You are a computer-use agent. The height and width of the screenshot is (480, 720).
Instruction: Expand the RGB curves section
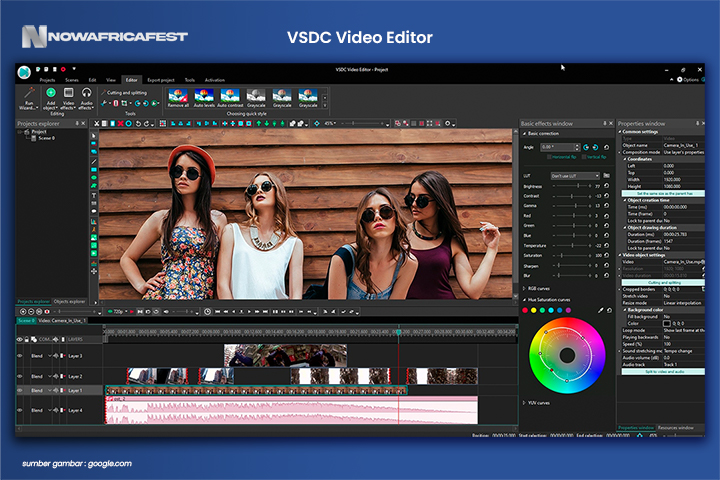(524, 289)
